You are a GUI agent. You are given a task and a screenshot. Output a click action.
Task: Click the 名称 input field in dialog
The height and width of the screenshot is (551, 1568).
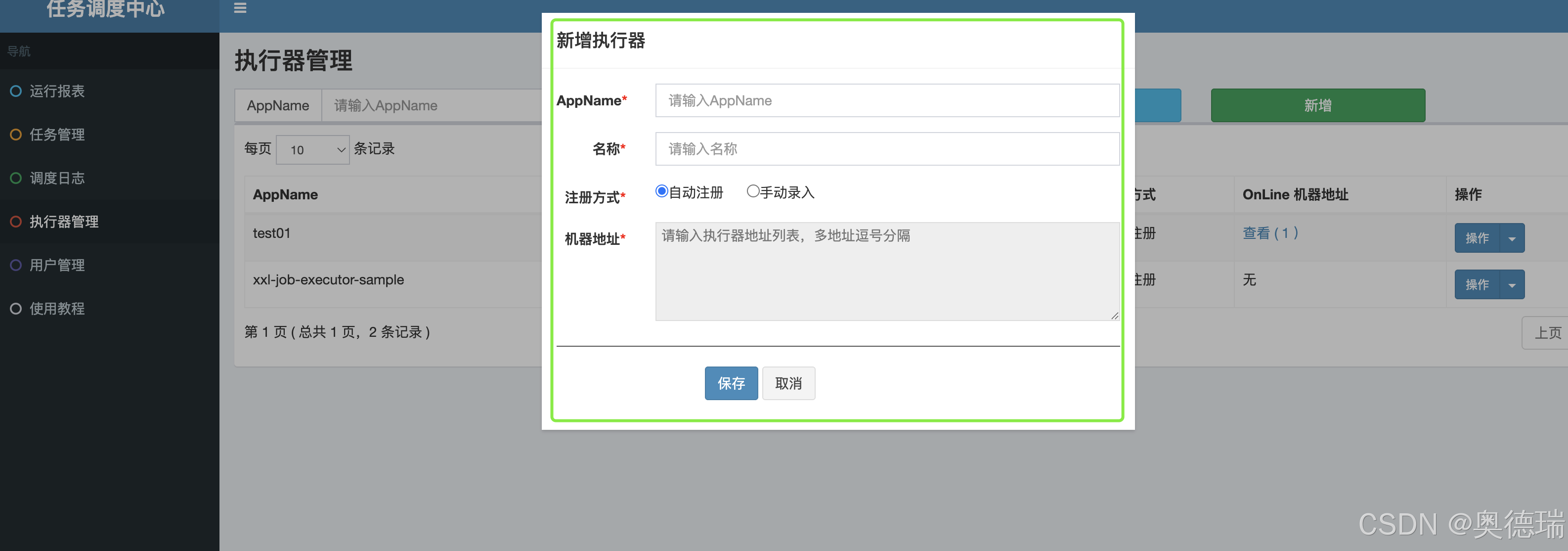886,148
